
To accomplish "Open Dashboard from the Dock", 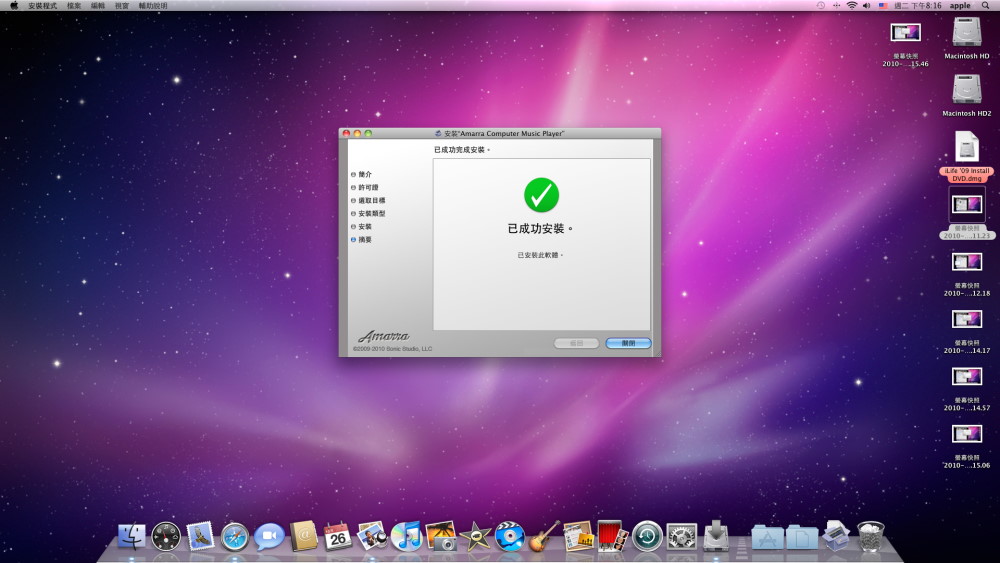I will click(x=166, y=536).
